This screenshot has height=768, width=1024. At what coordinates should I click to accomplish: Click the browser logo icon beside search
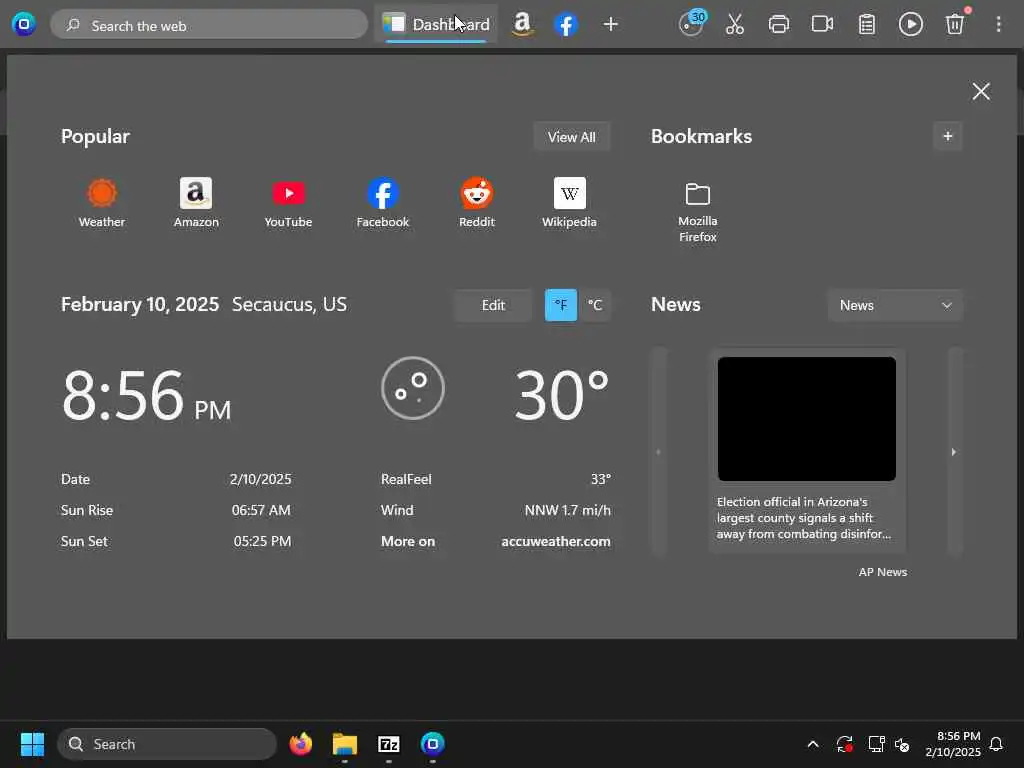[x=24, y=25]
